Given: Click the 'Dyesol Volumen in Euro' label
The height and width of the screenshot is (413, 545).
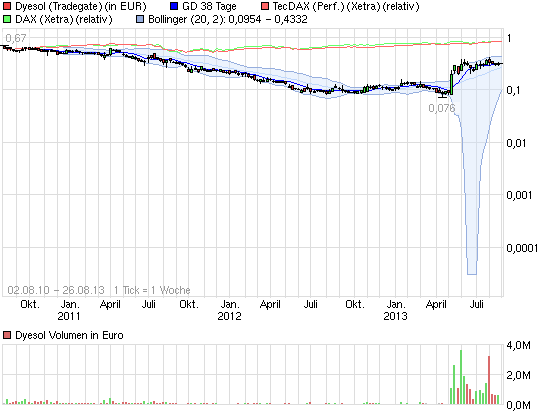Looking at the screenshot, I should click(x=69, y=335).
